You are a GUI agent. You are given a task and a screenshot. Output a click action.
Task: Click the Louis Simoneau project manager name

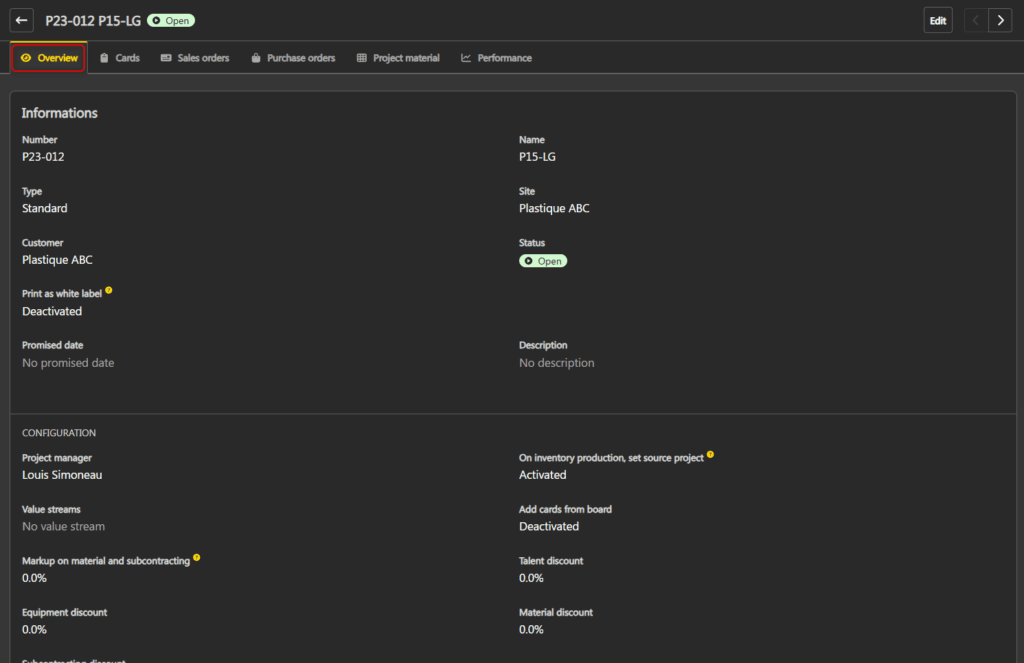pyautogui.click(x=62, y=475)
